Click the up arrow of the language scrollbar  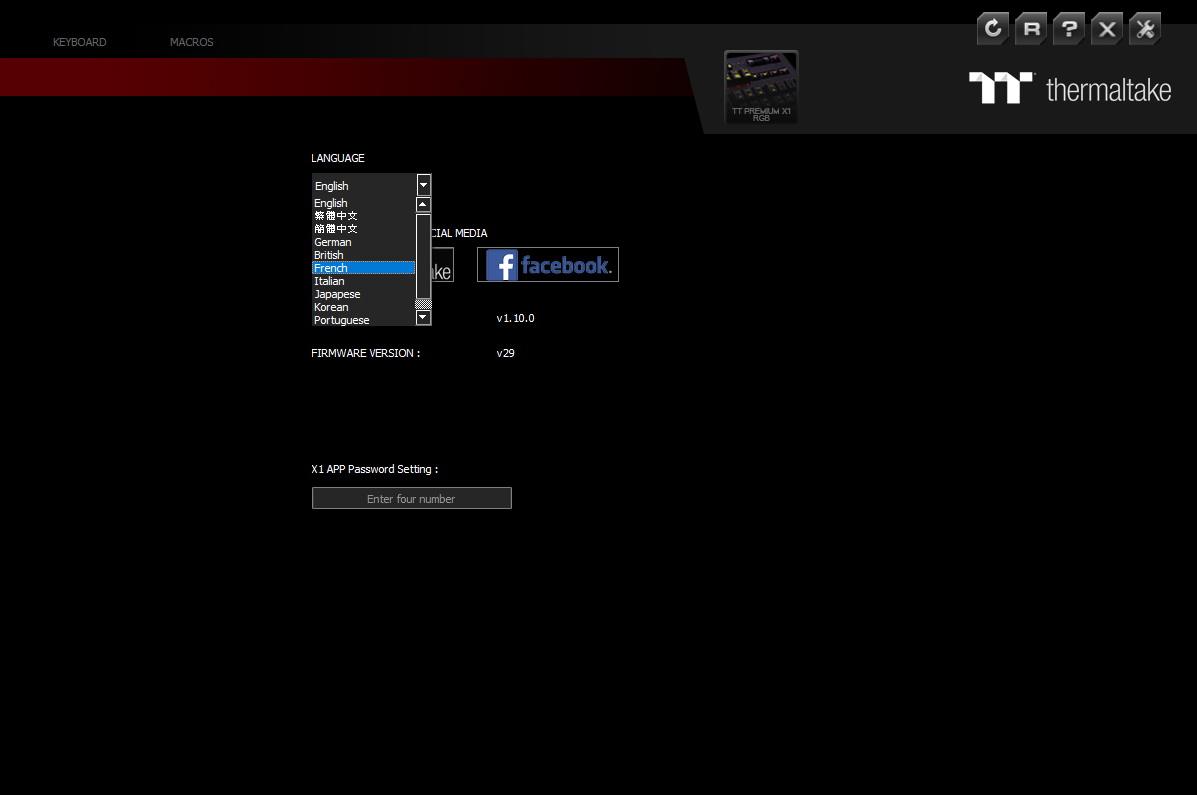coord(422,204)
